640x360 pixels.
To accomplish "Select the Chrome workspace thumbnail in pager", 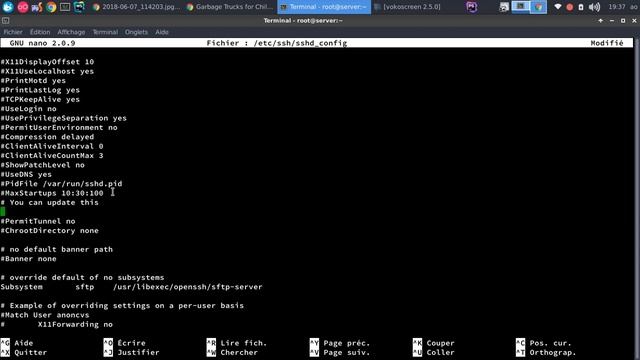I will [538, 7].
